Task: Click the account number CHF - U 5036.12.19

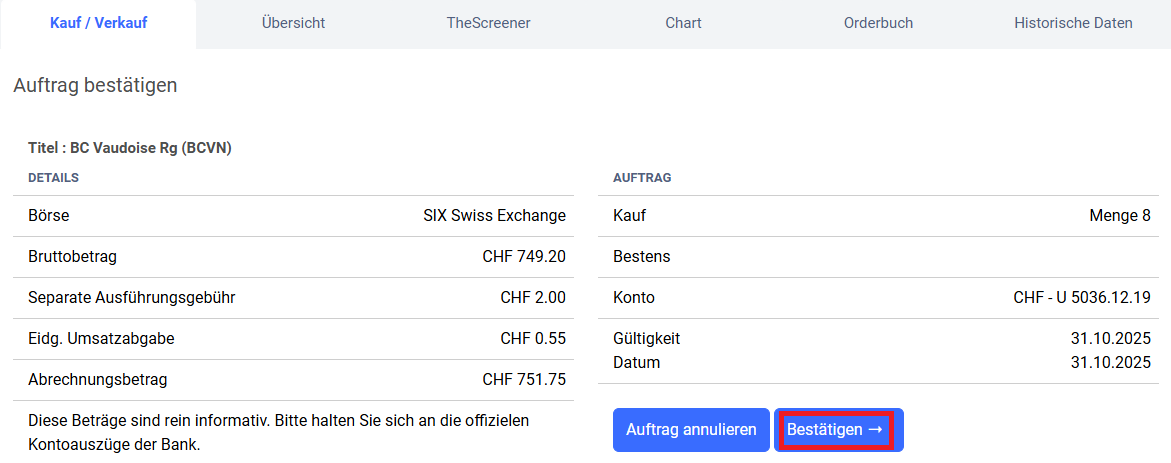Action: 1081,298
